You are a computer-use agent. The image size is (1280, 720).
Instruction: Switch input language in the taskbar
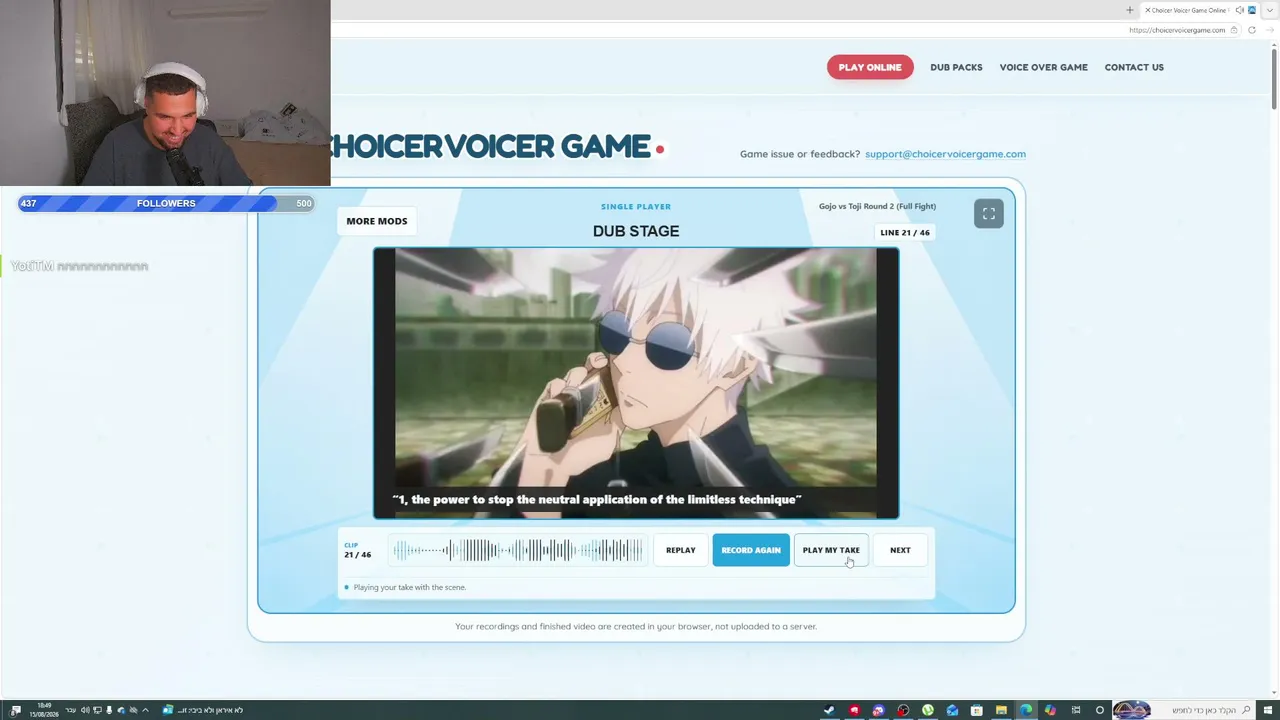point(70,710)
